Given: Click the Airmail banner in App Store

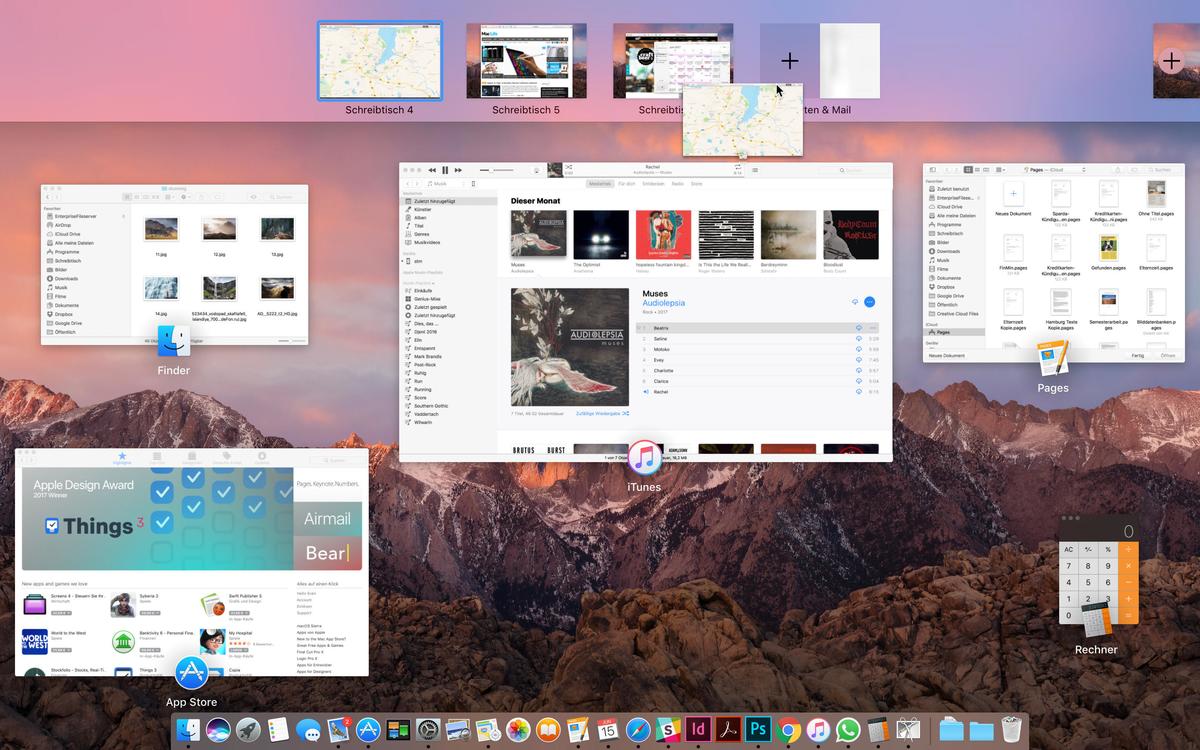Looking at the screenshot, I should tap(328, 519).
